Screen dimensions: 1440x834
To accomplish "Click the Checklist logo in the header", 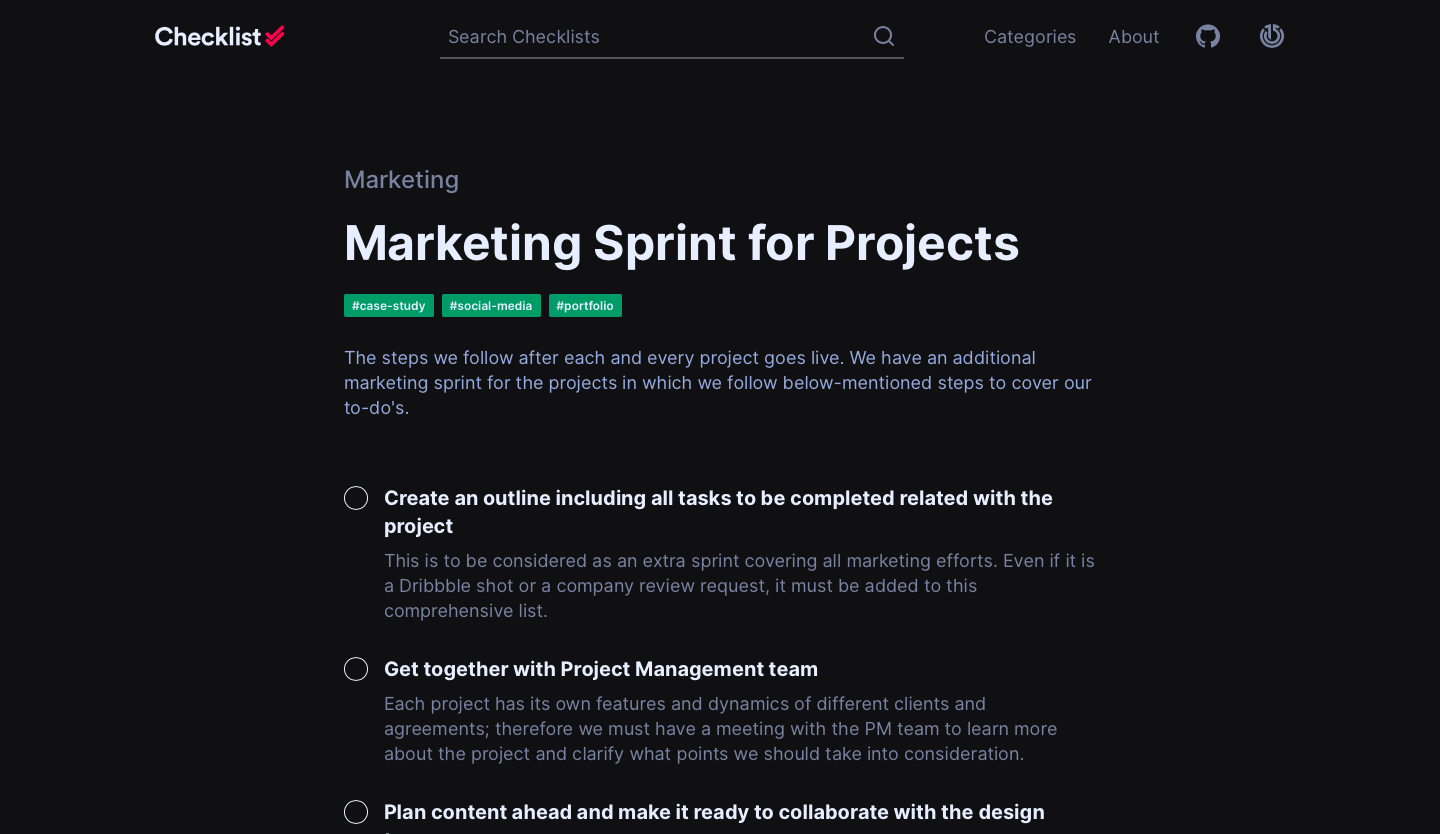I will point(220,37).
